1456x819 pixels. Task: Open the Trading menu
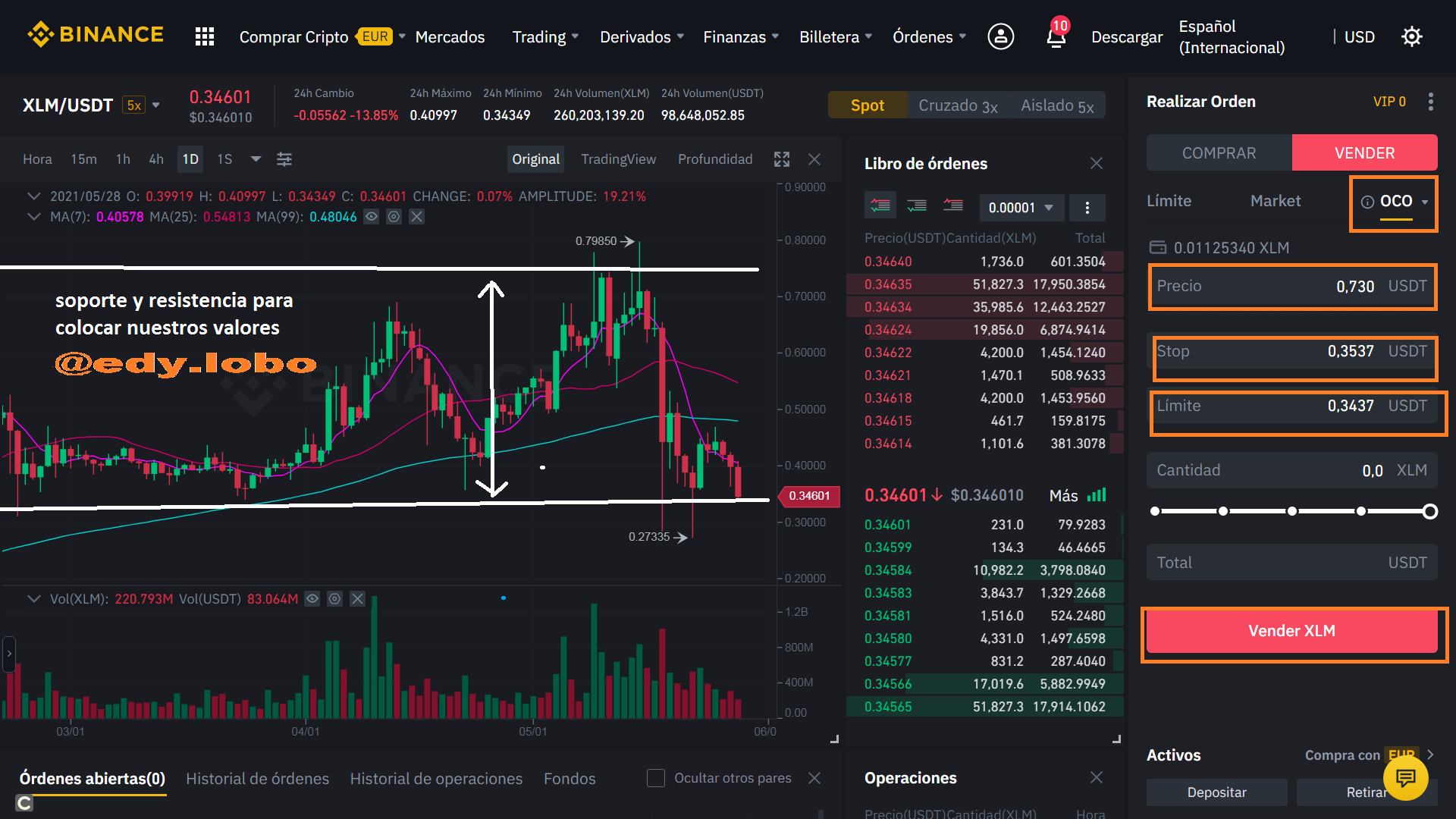click(545, 36)
